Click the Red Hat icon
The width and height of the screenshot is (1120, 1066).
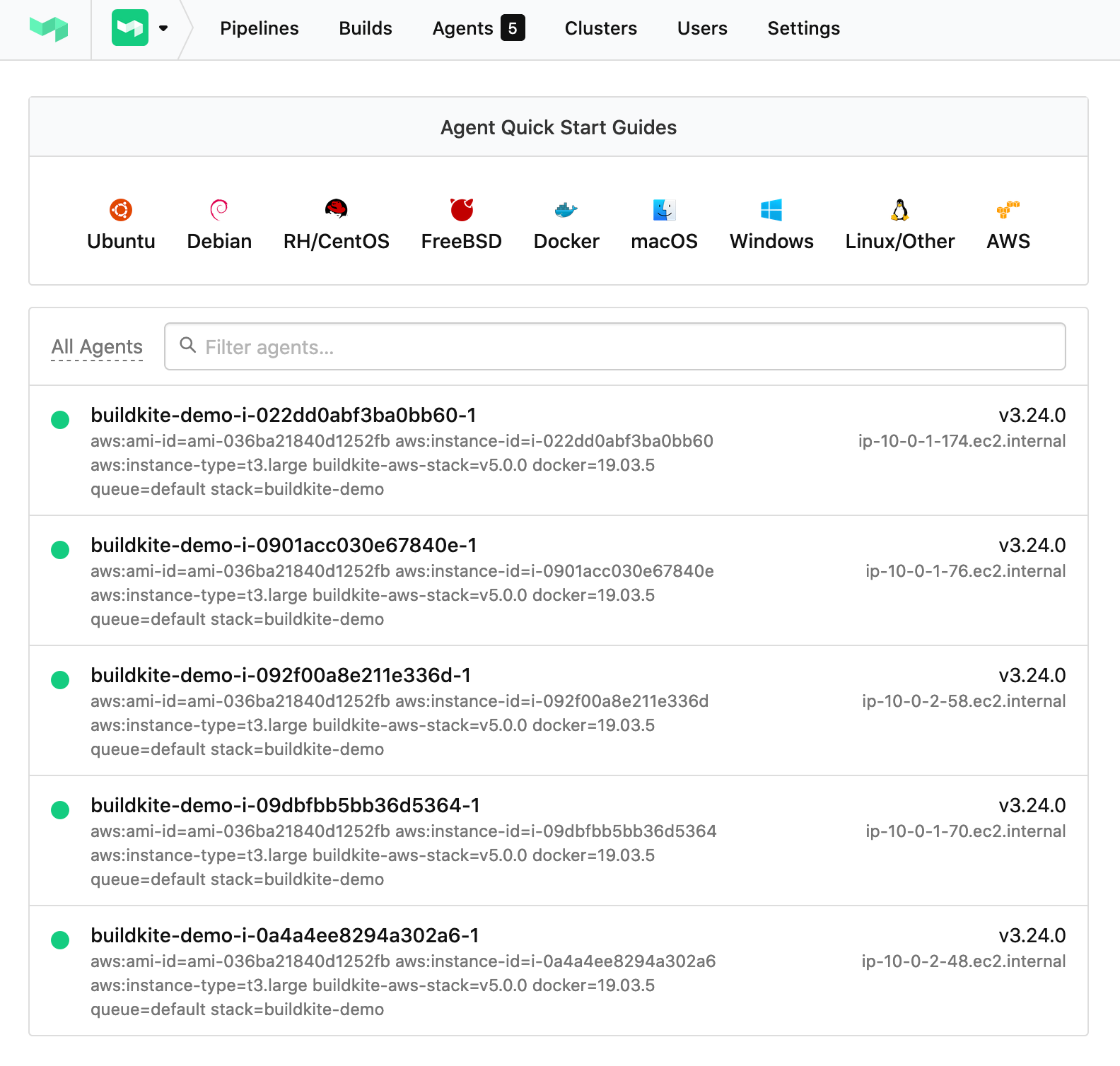pos(337,209)
